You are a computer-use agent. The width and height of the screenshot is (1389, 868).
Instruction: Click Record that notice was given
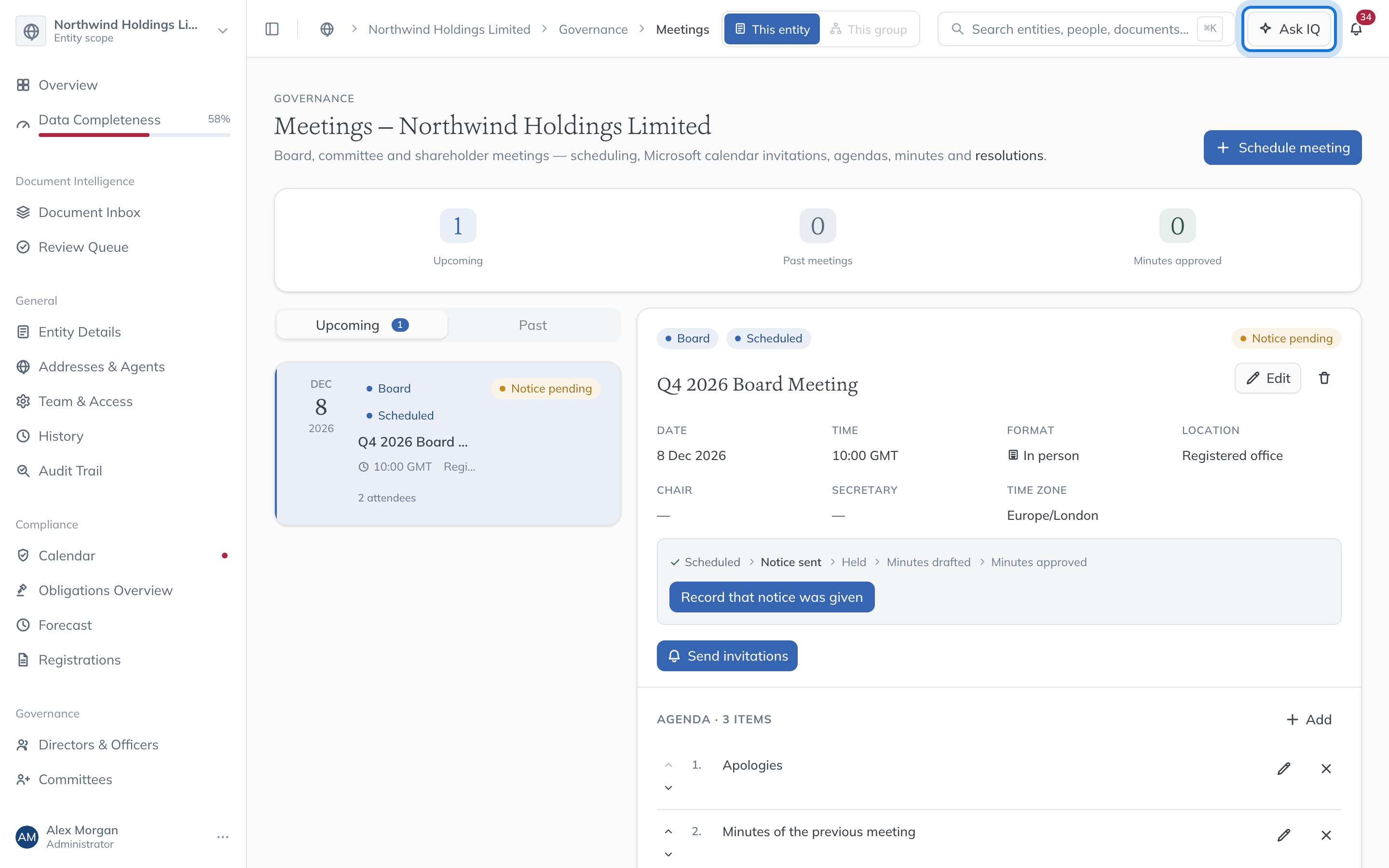pos(771,597)
